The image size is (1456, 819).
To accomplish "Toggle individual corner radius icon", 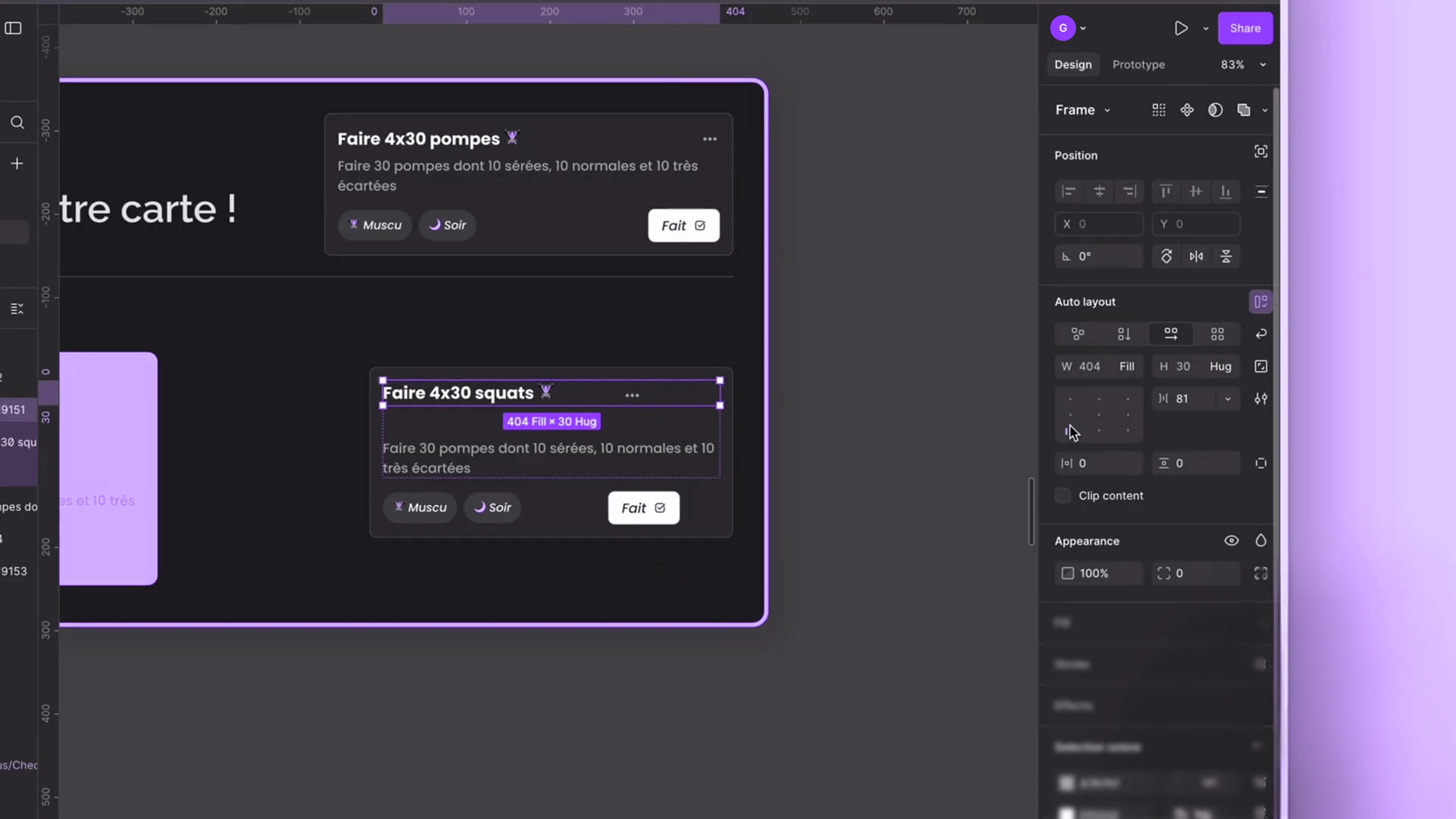I will tap(1261, 573).
